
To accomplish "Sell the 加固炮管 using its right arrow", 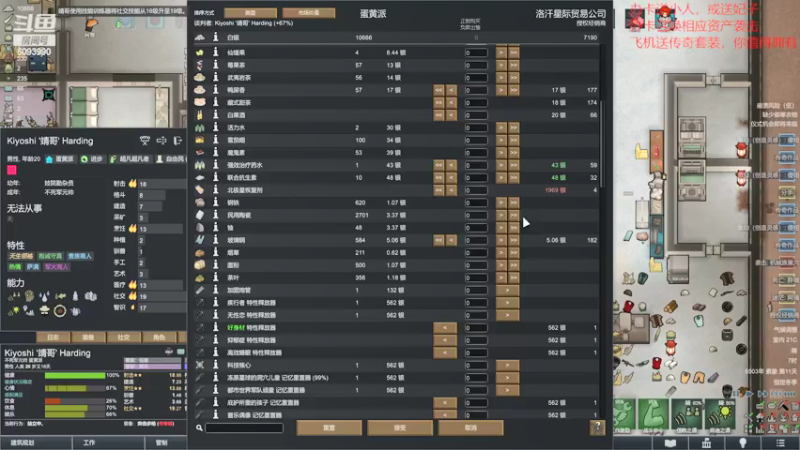I will click(x=507, y=290).
